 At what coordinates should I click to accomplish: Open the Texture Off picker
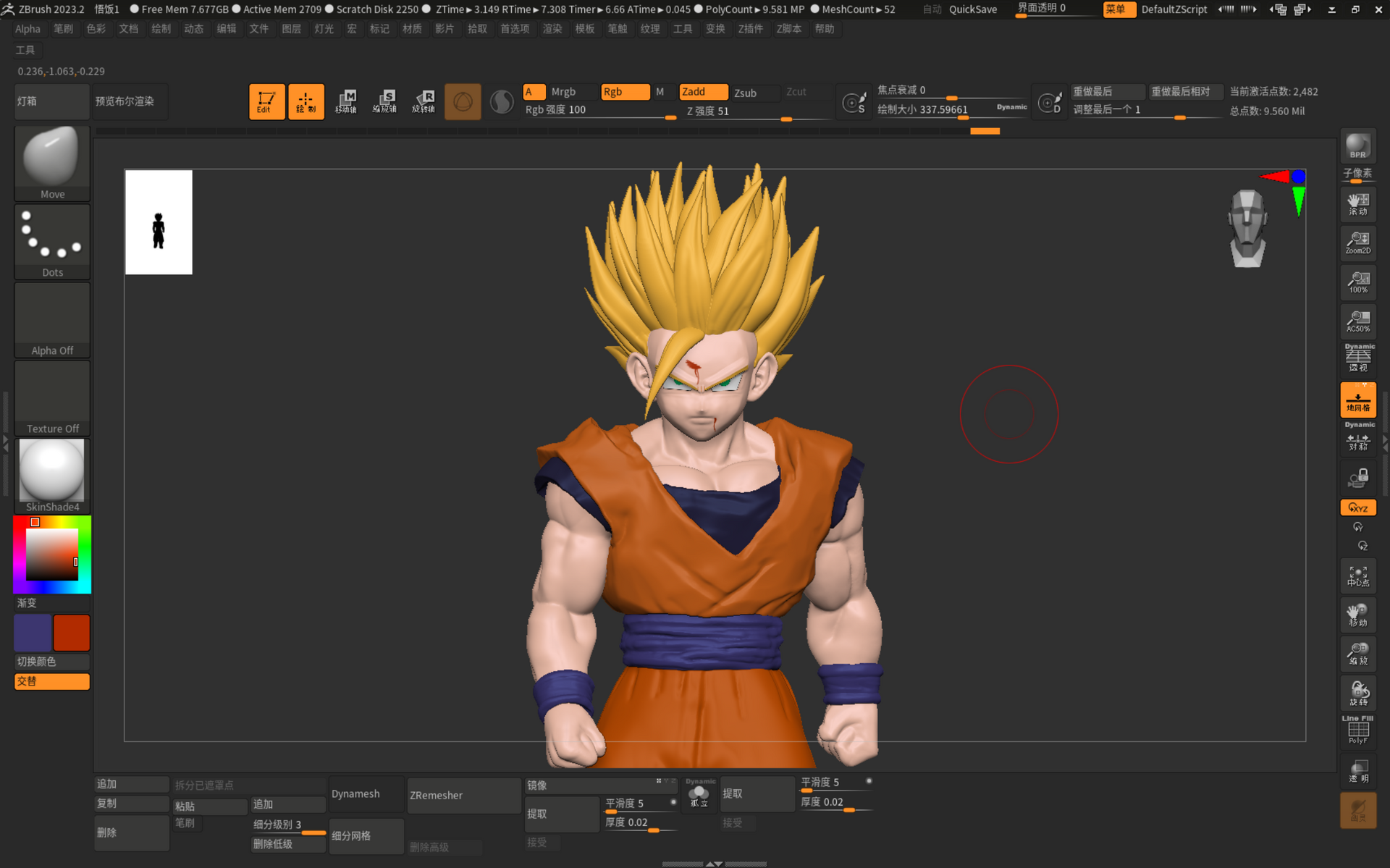point(52,398)
